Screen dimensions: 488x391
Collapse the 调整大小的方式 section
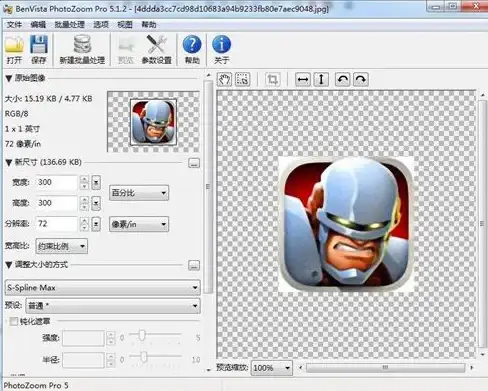(9, 265)
